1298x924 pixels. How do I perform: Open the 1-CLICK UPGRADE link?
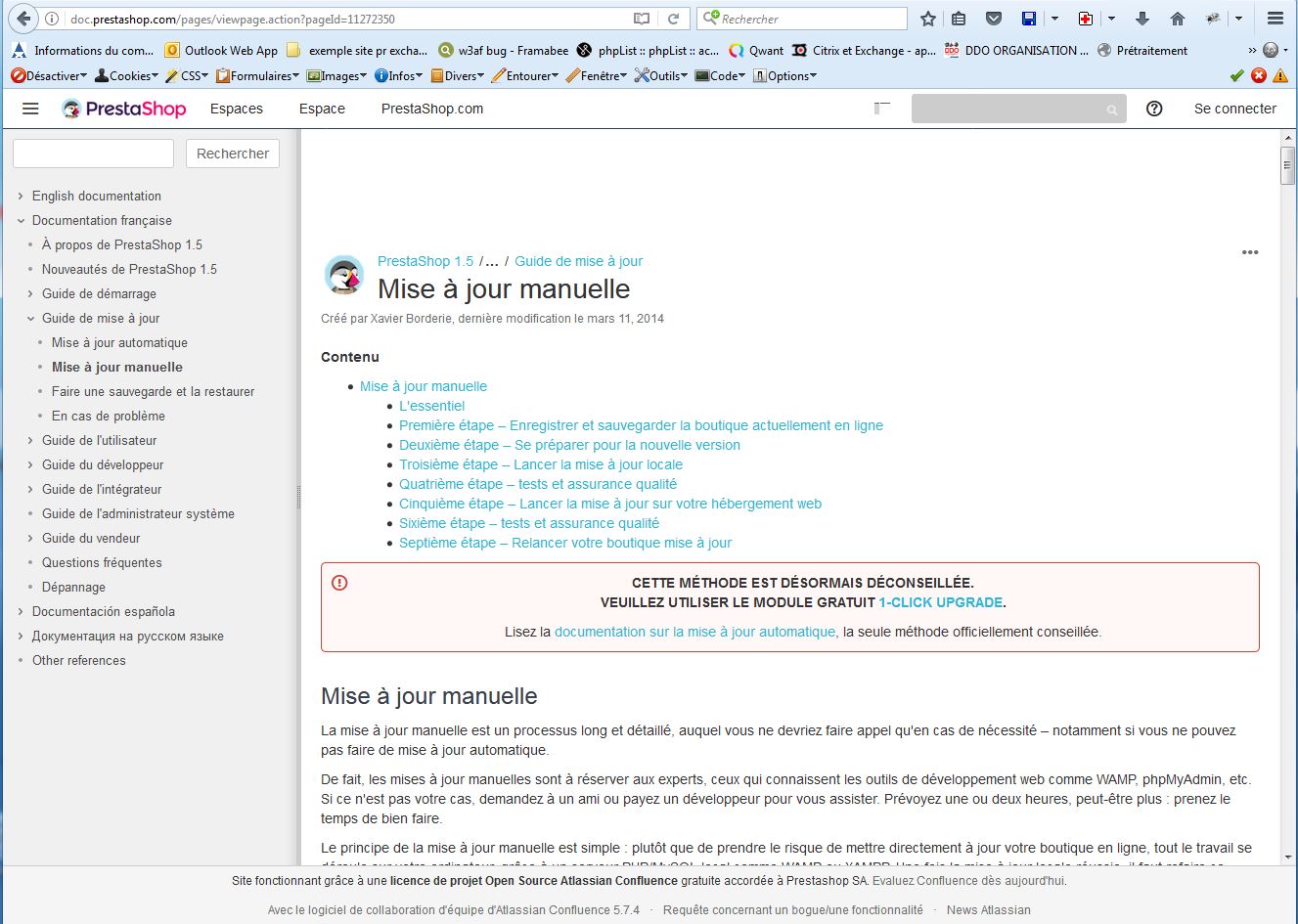click(x=940, y=602)
